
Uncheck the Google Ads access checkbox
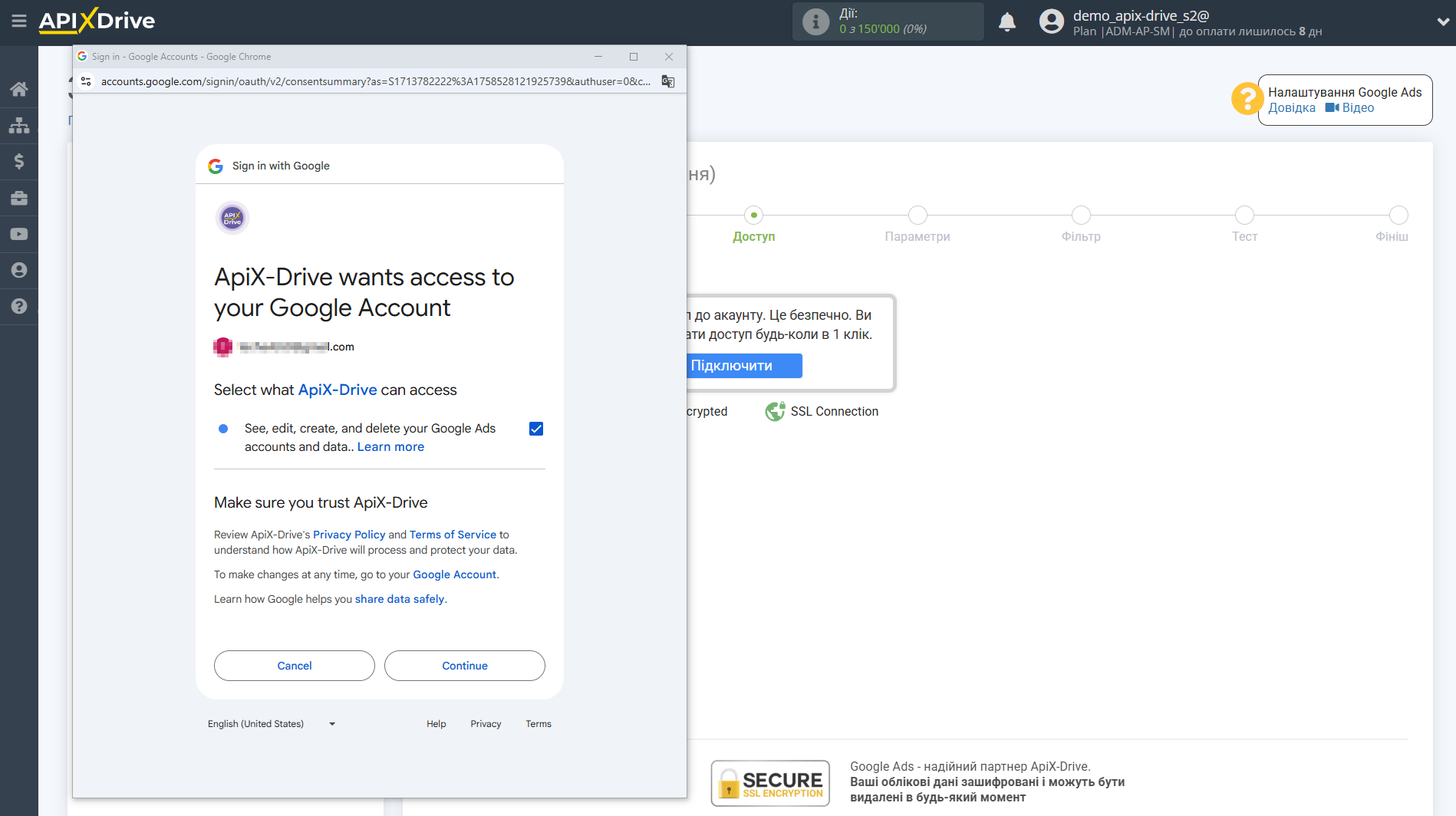[x=535, y=429]
